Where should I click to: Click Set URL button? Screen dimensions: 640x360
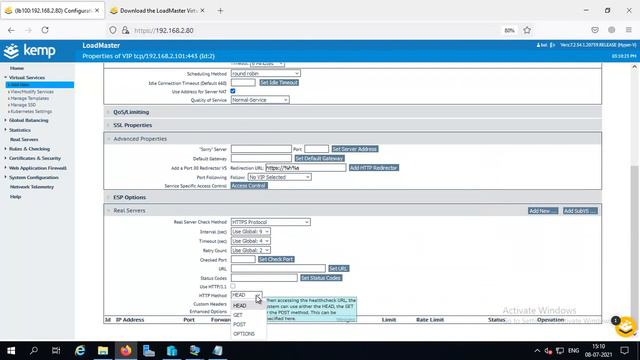[338, 269]
